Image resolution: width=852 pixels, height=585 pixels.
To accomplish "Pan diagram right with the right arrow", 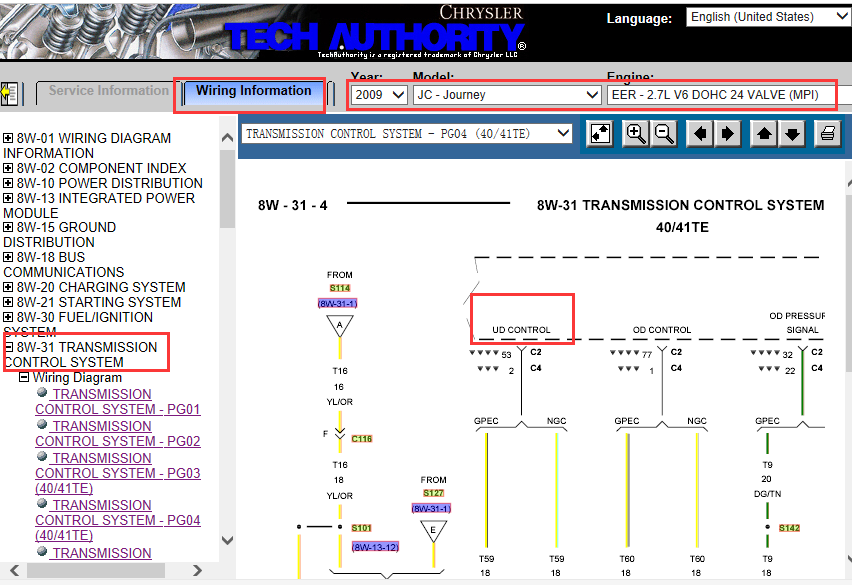I will (x=728, y=134).
